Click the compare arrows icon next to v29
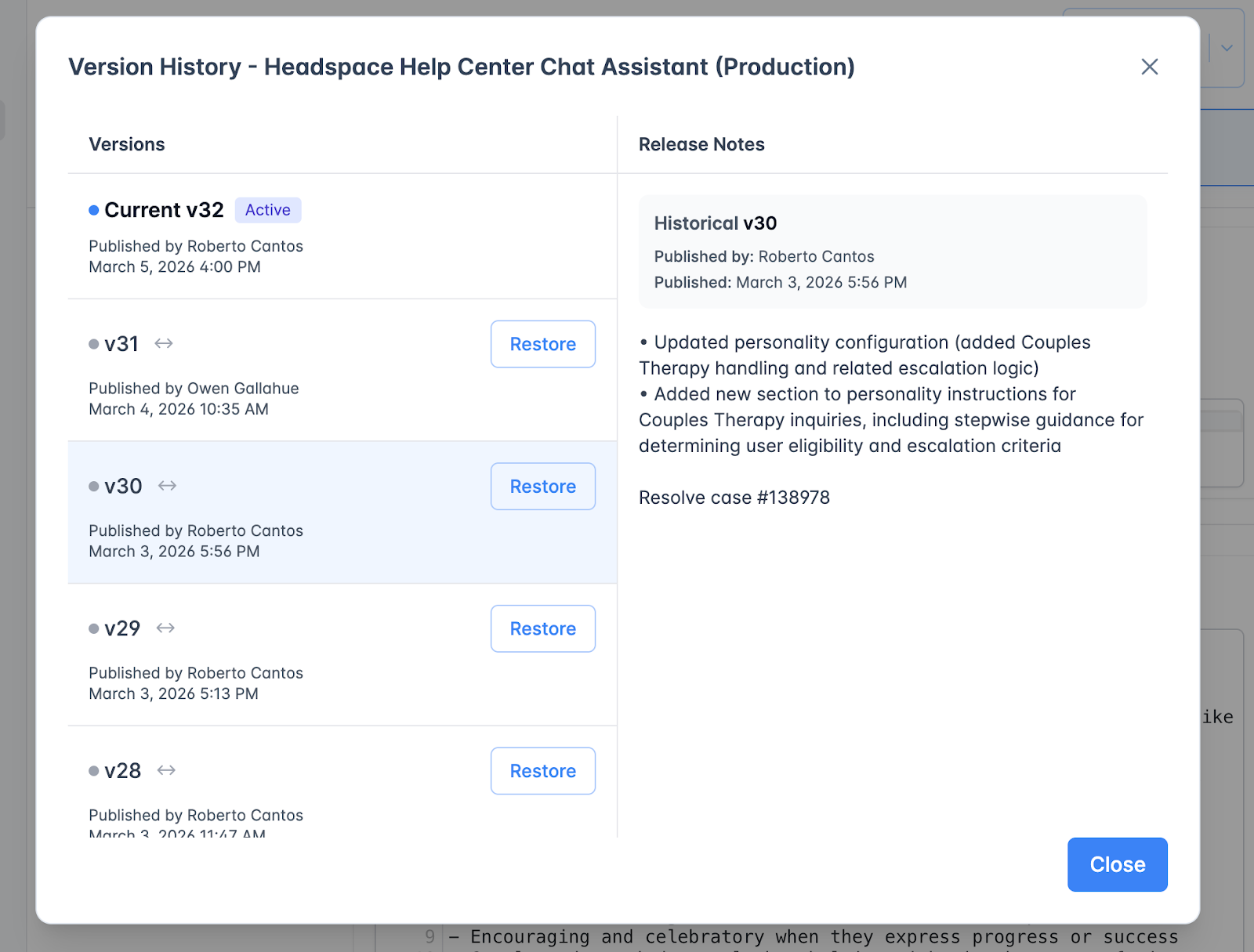The height and width of the screenshot is (952, 1254). click(x=165, y=628)
